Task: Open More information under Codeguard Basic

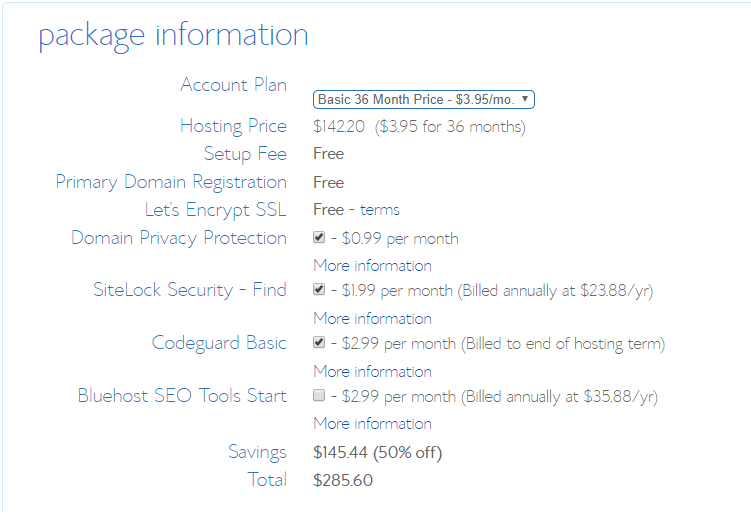Action: [x=372, y=371]
